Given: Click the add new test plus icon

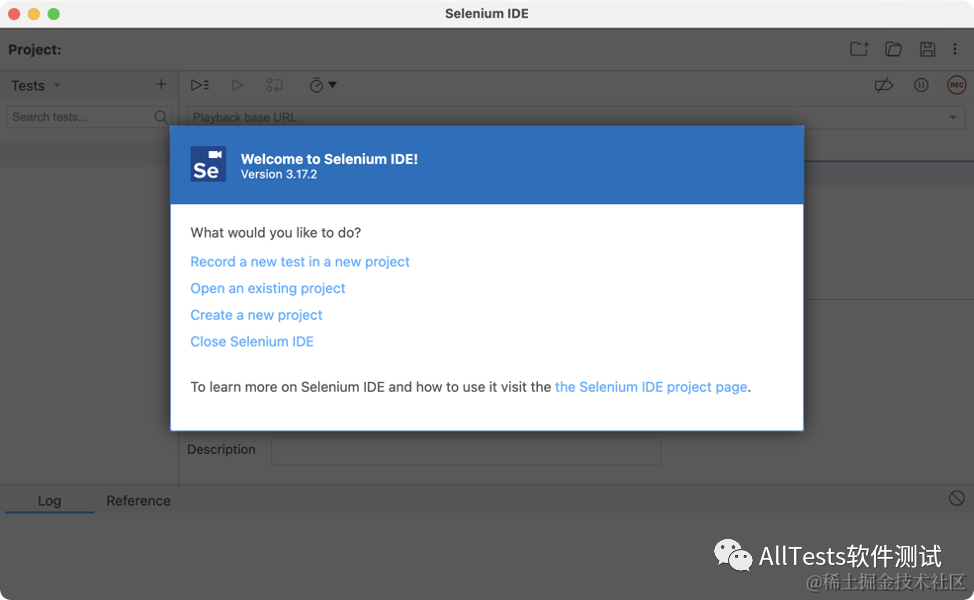Looking at the screenshot, I should coord(161,84).
